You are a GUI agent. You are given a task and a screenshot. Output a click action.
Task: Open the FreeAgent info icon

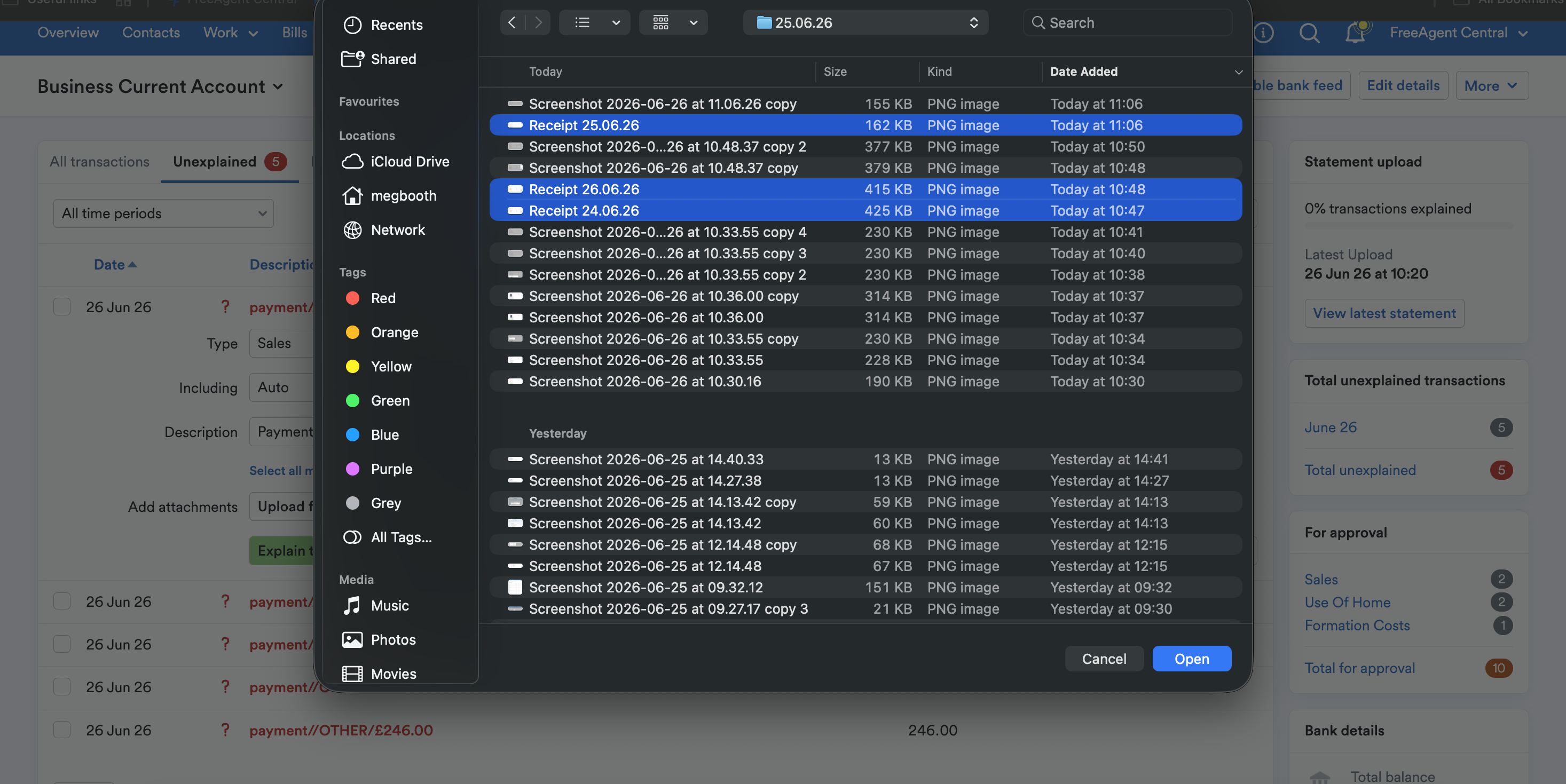pos(1263,33)
